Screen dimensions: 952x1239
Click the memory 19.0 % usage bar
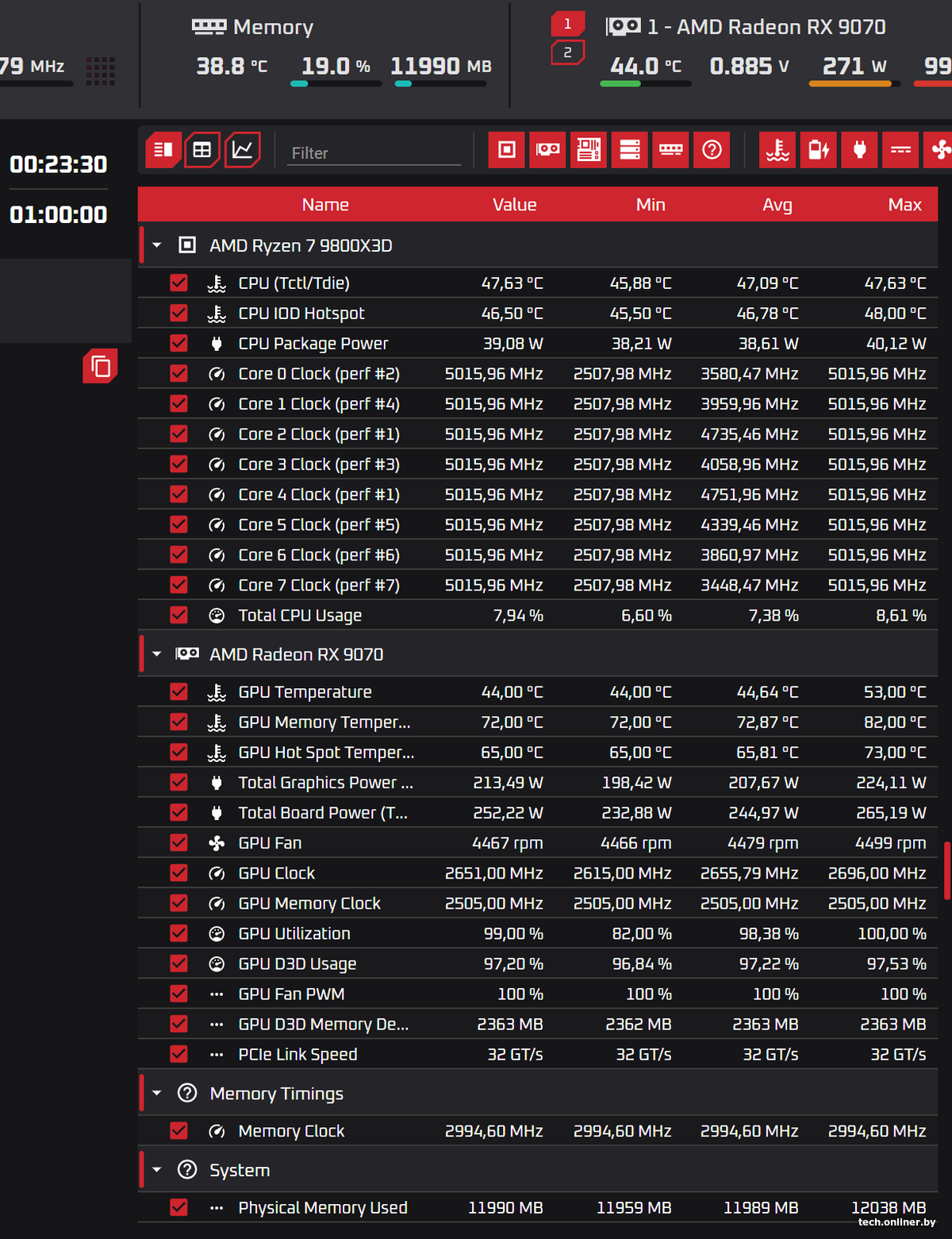[x=336, y=83]
